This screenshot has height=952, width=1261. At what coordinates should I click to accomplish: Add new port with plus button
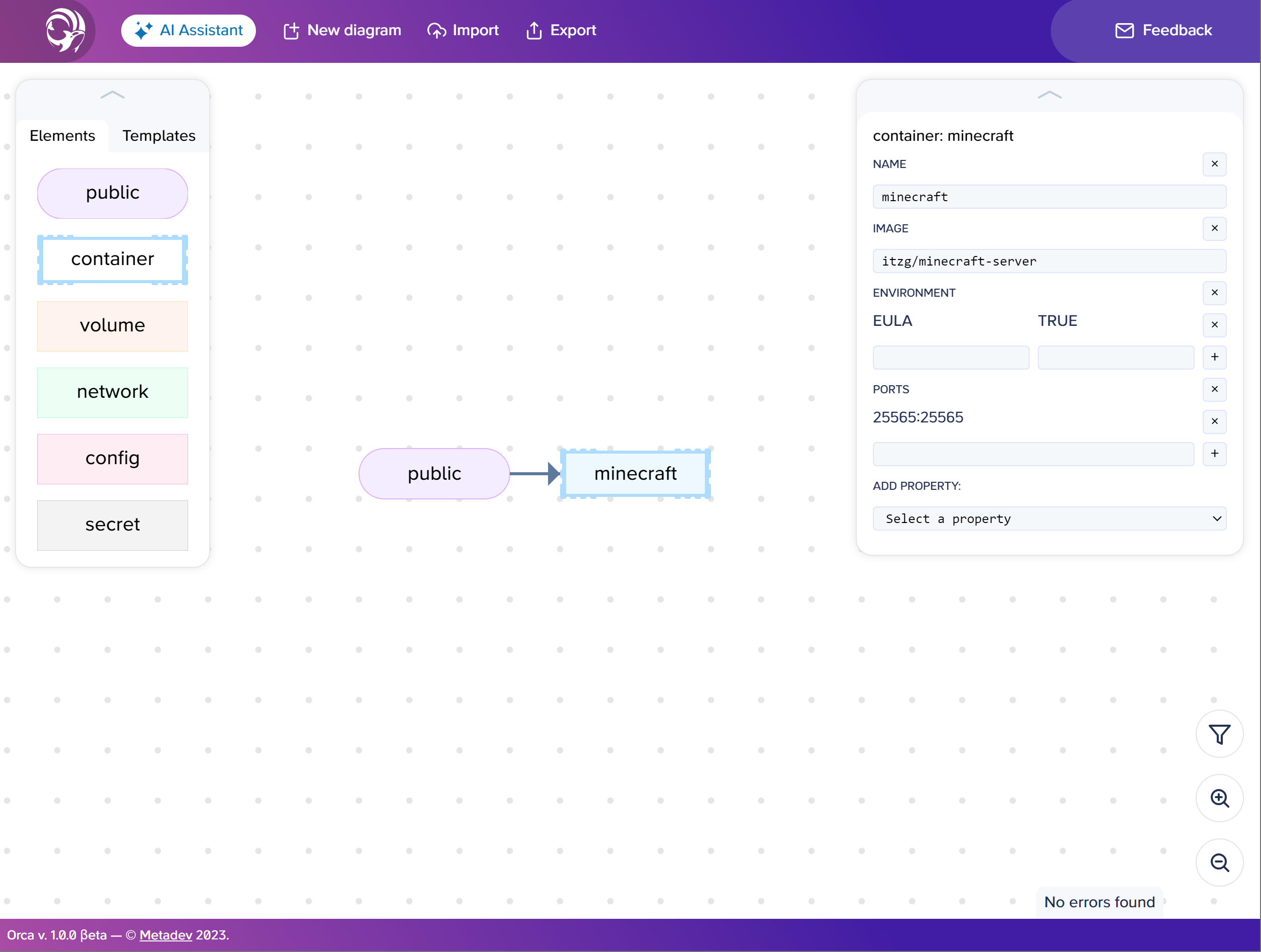pos(1215,454)
